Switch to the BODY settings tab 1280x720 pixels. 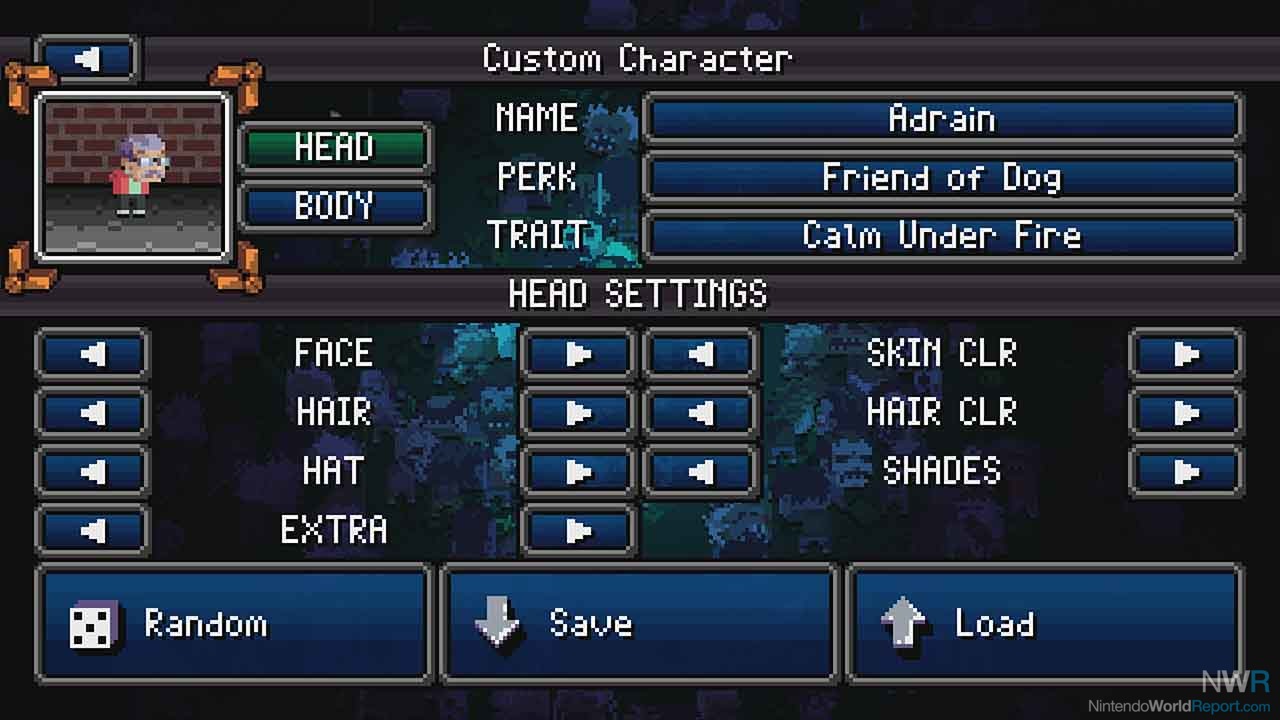tap(335, 206)
